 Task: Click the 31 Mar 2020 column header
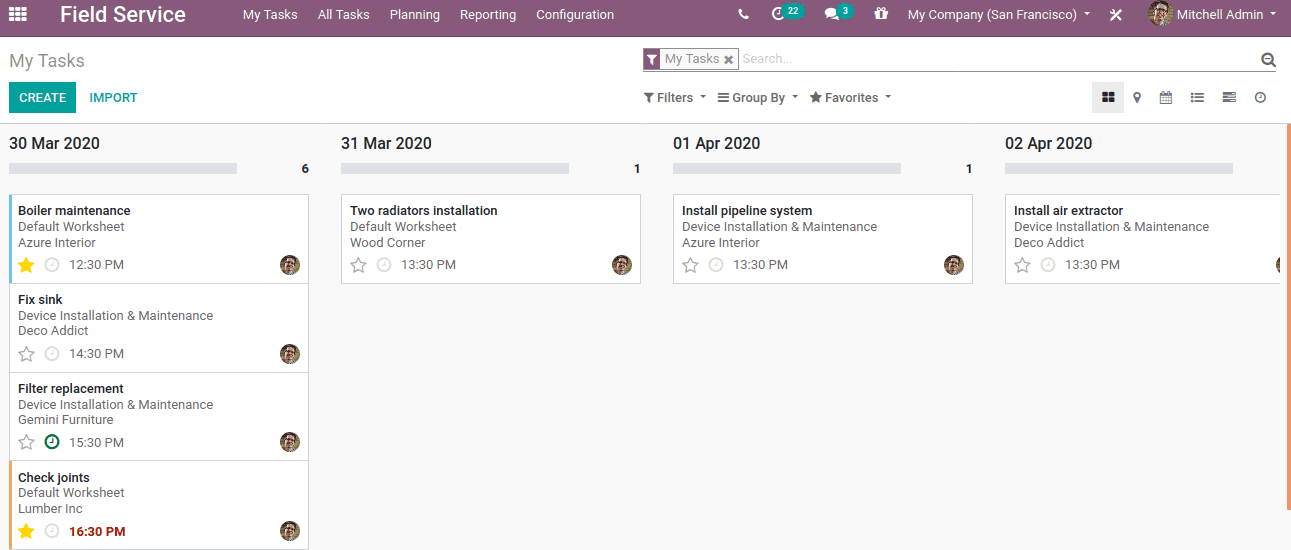[x=387, y=144]
